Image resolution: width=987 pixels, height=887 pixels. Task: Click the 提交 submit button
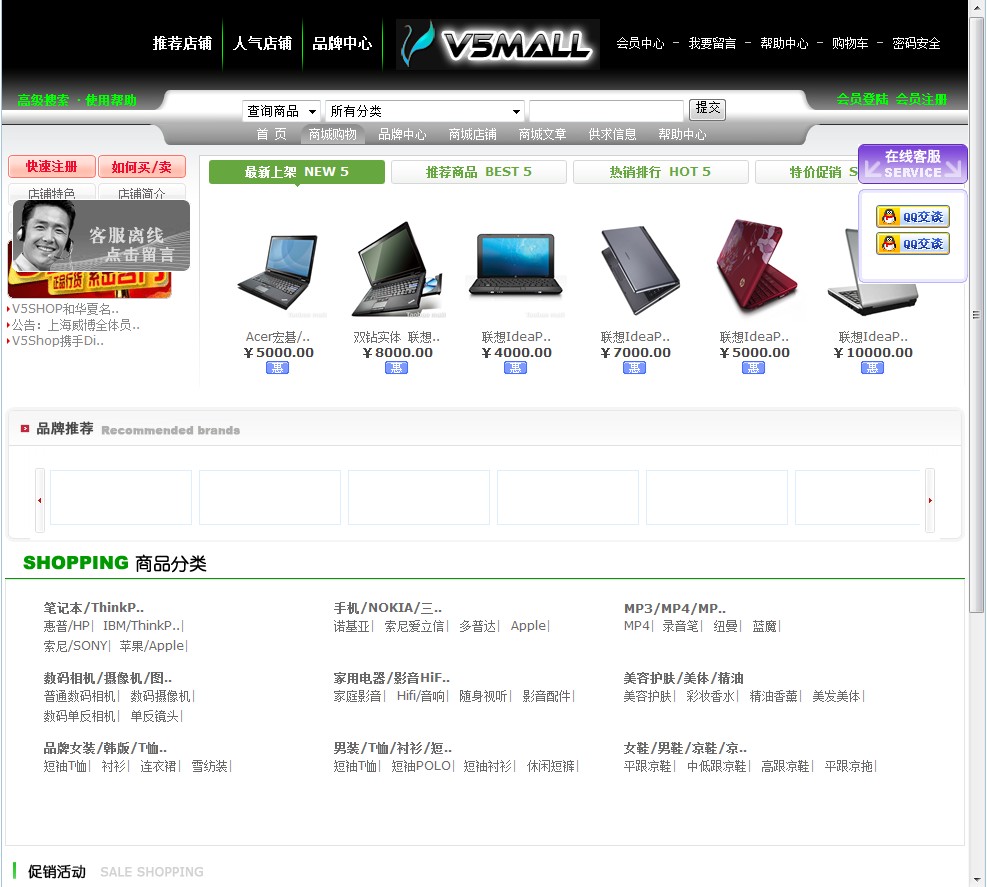(708, 109)
